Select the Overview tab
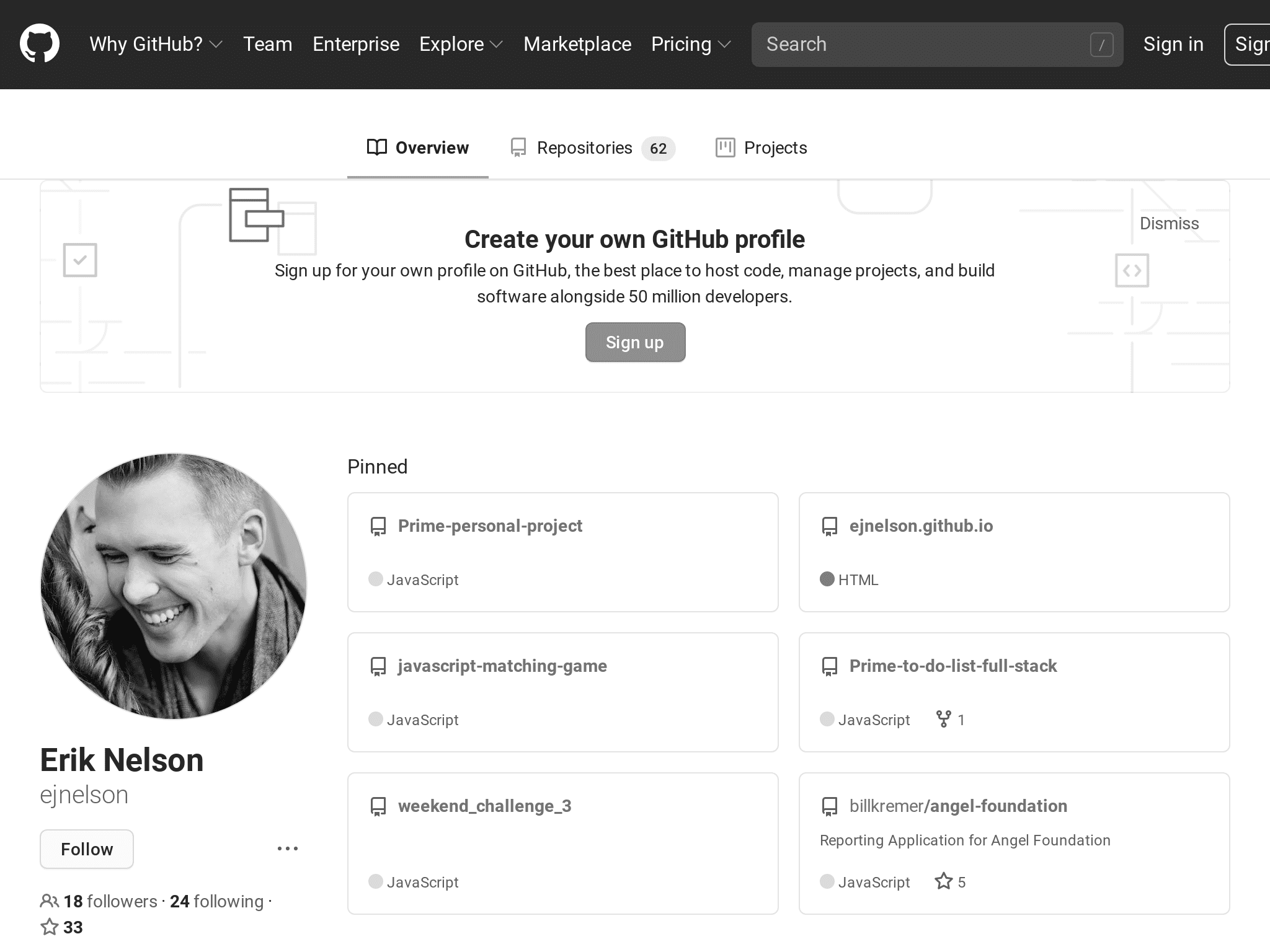Viewport: 1270px width, 952px height. [x=417, y=147]
